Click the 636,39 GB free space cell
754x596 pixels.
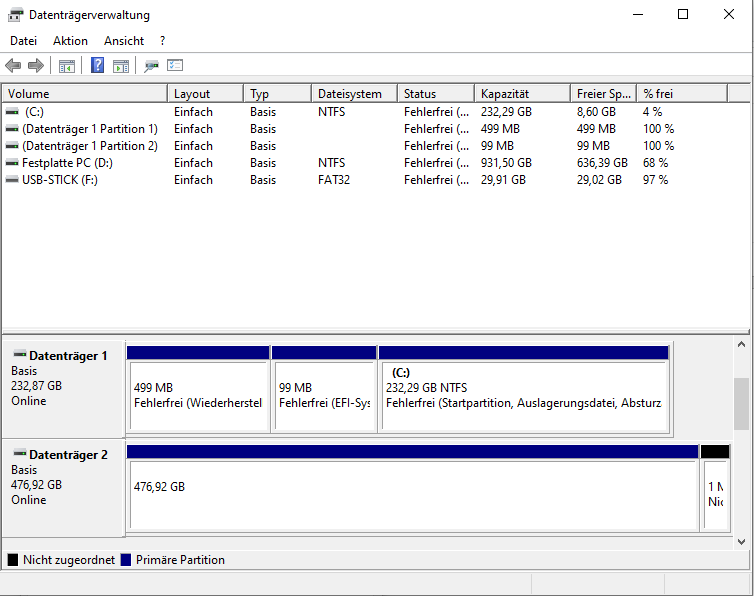point(602,163)
